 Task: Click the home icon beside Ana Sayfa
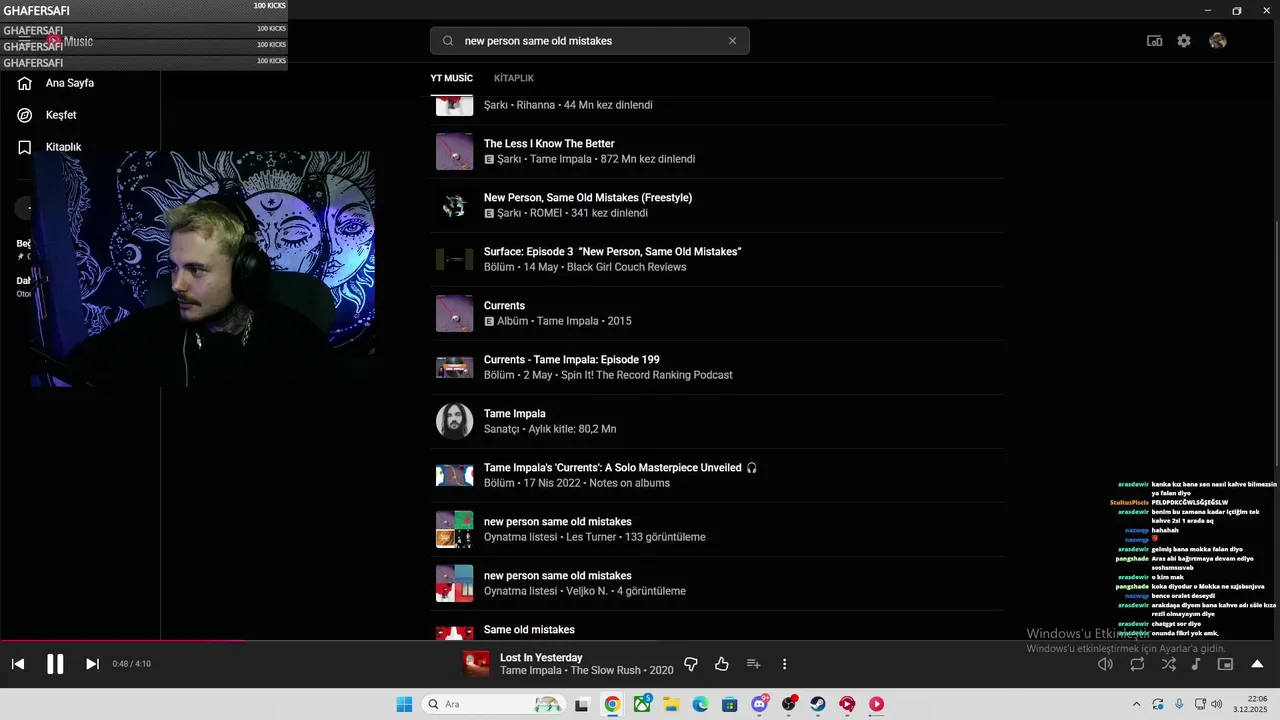(x=25, y=83)
